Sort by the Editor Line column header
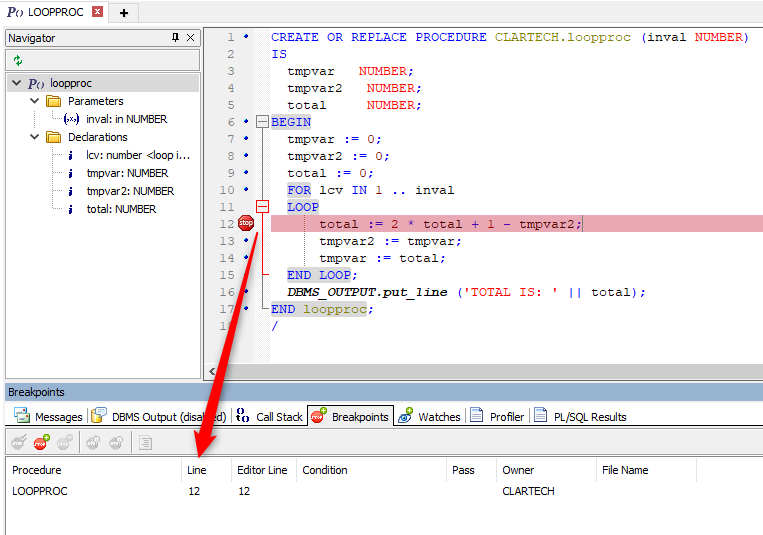The height and width of the screenshot is (535, 763). (x=264, y=470)
